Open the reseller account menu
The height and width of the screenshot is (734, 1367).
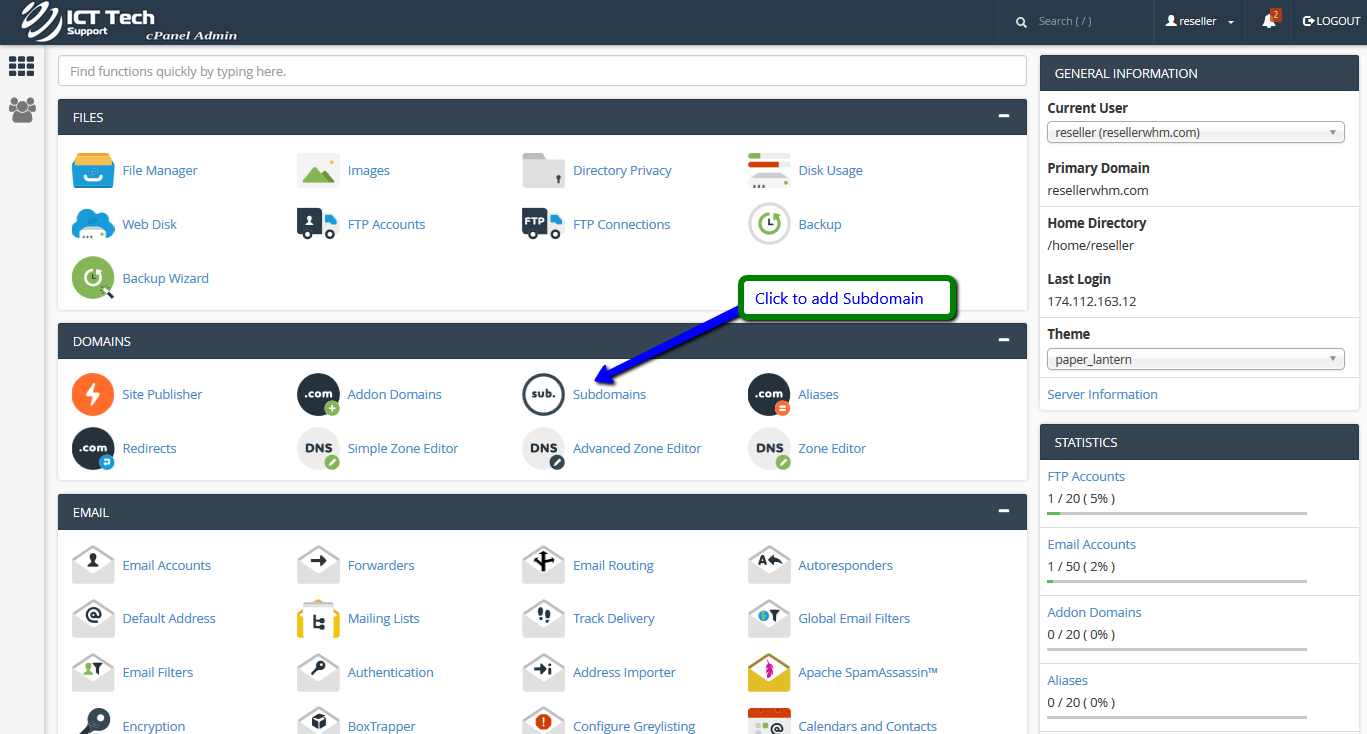click(x=1199, y=21)
